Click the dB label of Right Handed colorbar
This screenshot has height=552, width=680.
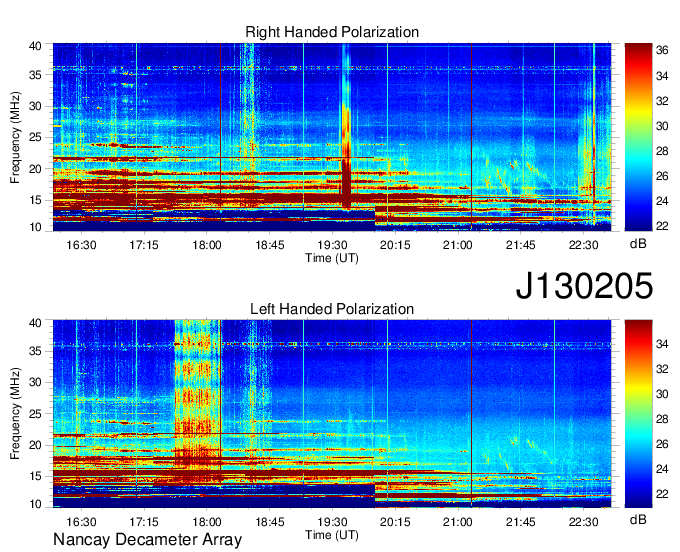pyautogui.click(x=638, y=244)
